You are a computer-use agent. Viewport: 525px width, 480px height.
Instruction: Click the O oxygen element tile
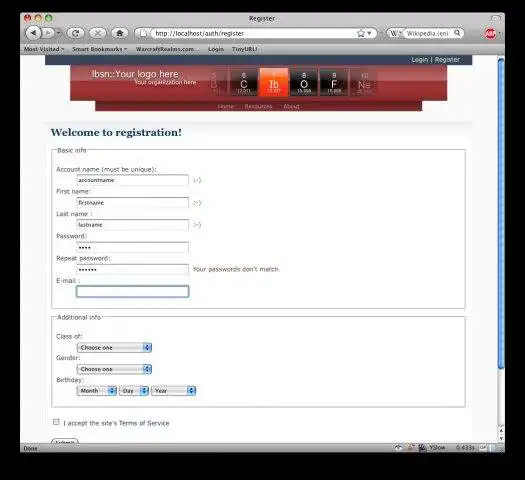pyautogui.click(x=304, y=82)
